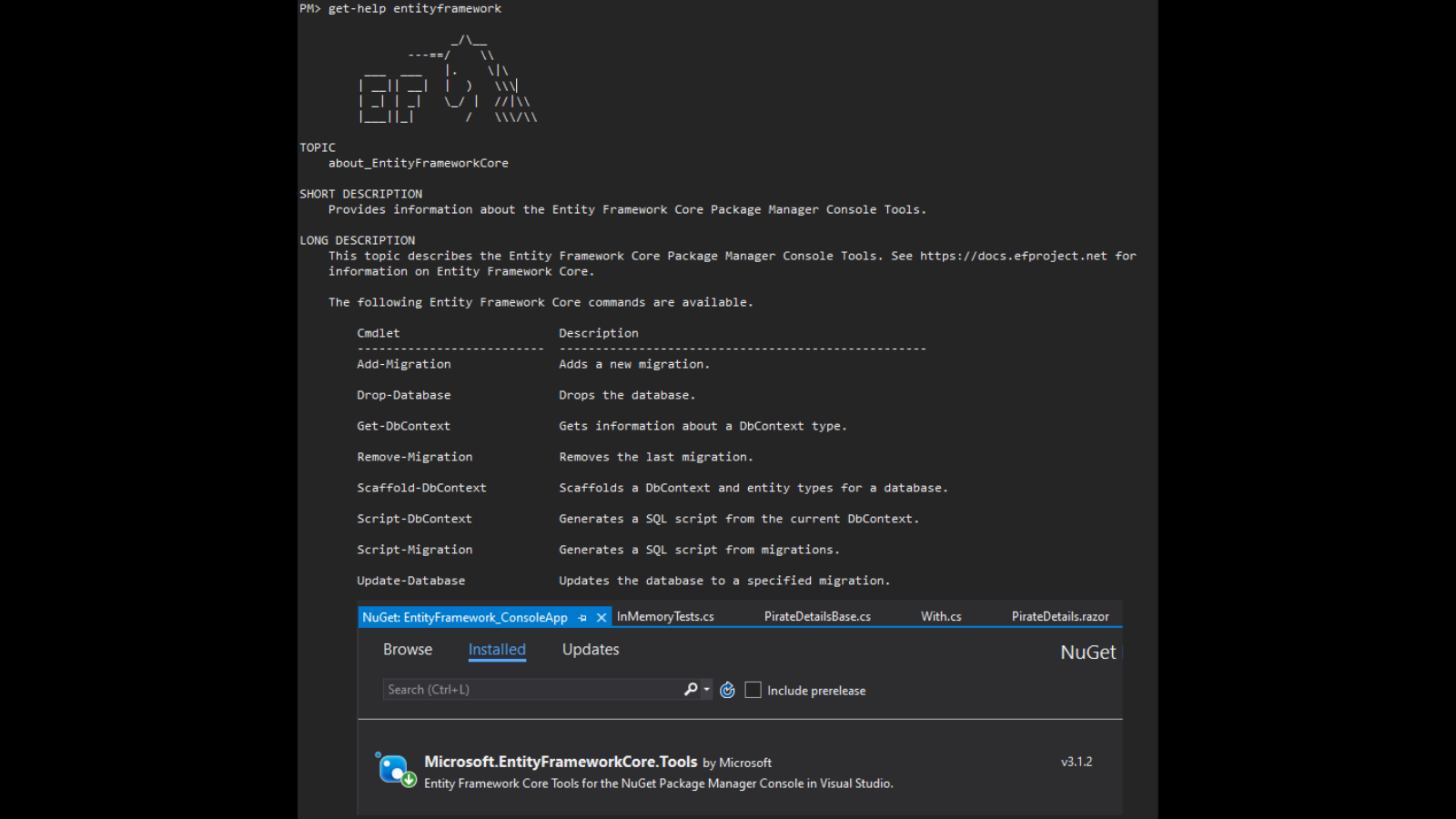Click 'Gets information about a DbContext type.'
The width and height of the screenshot is (1456, 819).
[703, 426]
